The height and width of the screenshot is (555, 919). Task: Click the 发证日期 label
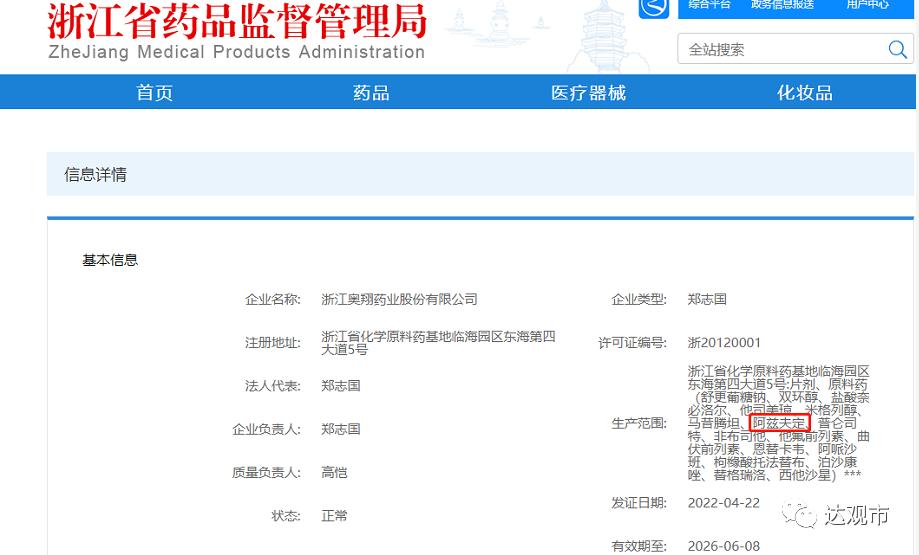[639, 503]
